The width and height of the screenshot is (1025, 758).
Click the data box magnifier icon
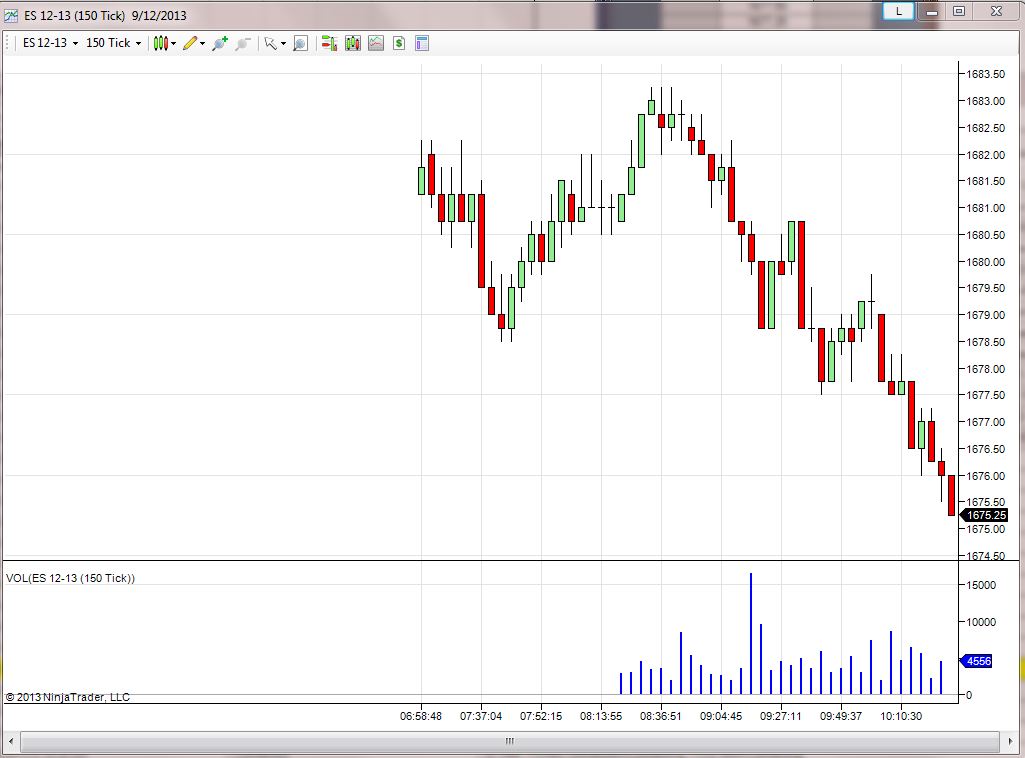point(300,43)
